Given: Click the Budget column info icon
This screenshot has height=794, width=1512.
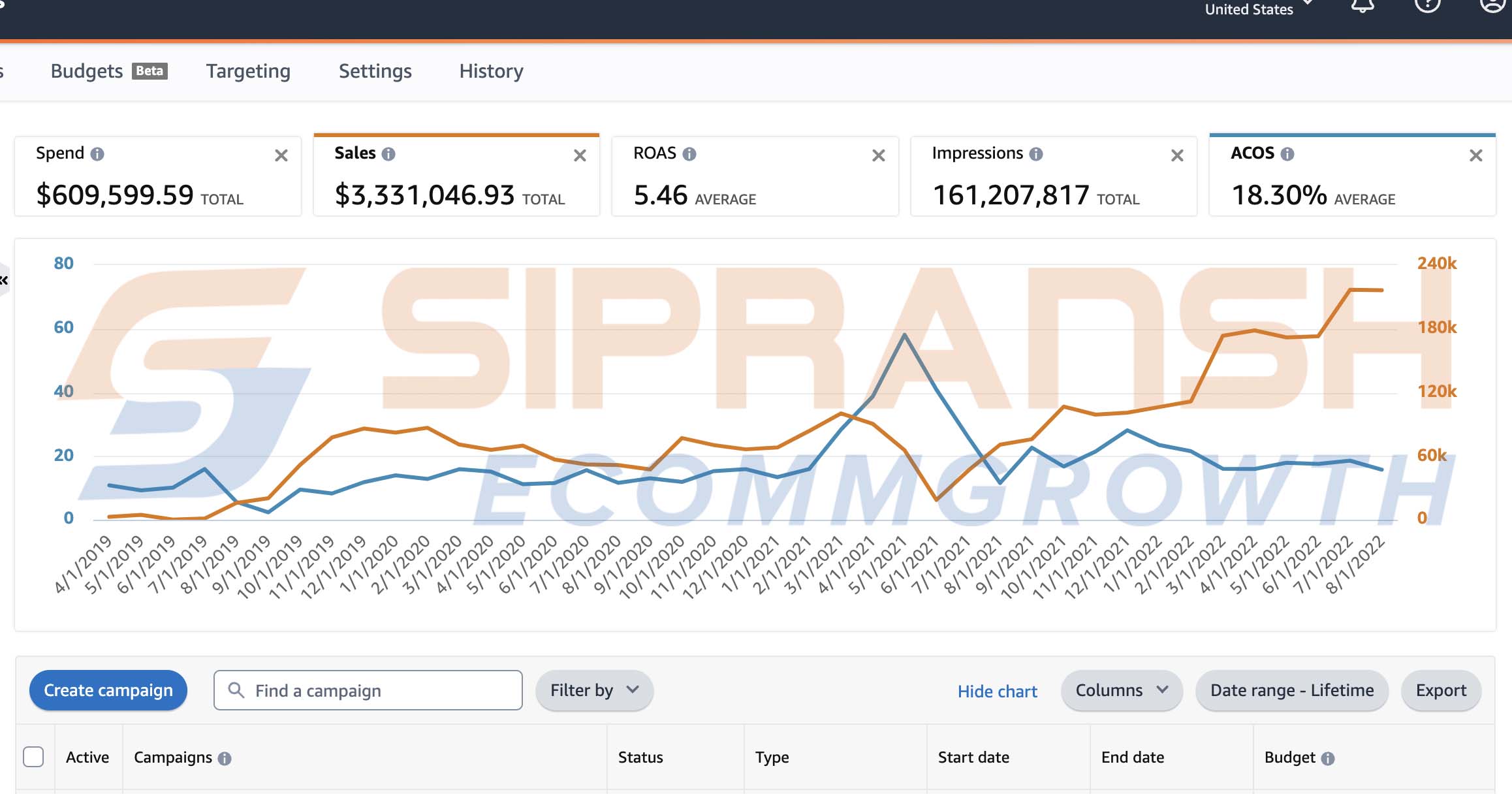Looking at the screenshot, I should pos(1328,758).
